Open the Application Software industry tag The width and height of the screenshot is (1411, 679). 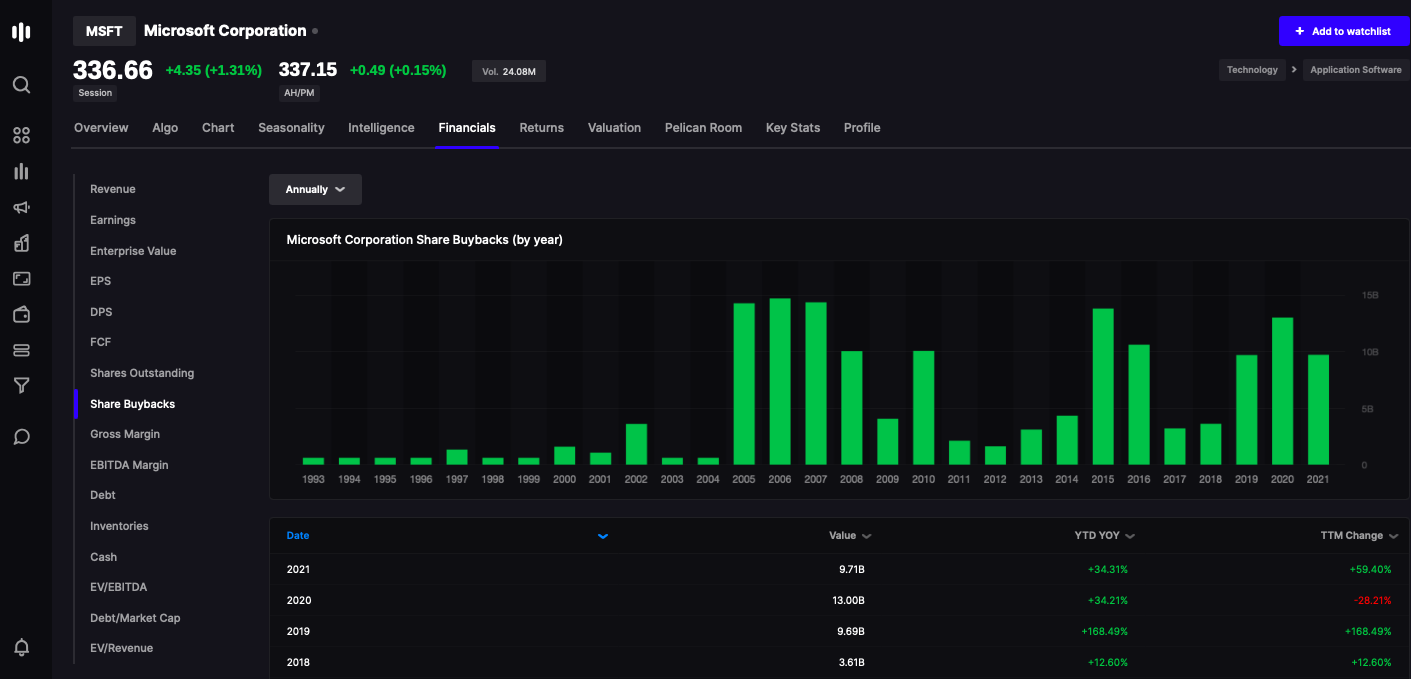coord(1356,70)
